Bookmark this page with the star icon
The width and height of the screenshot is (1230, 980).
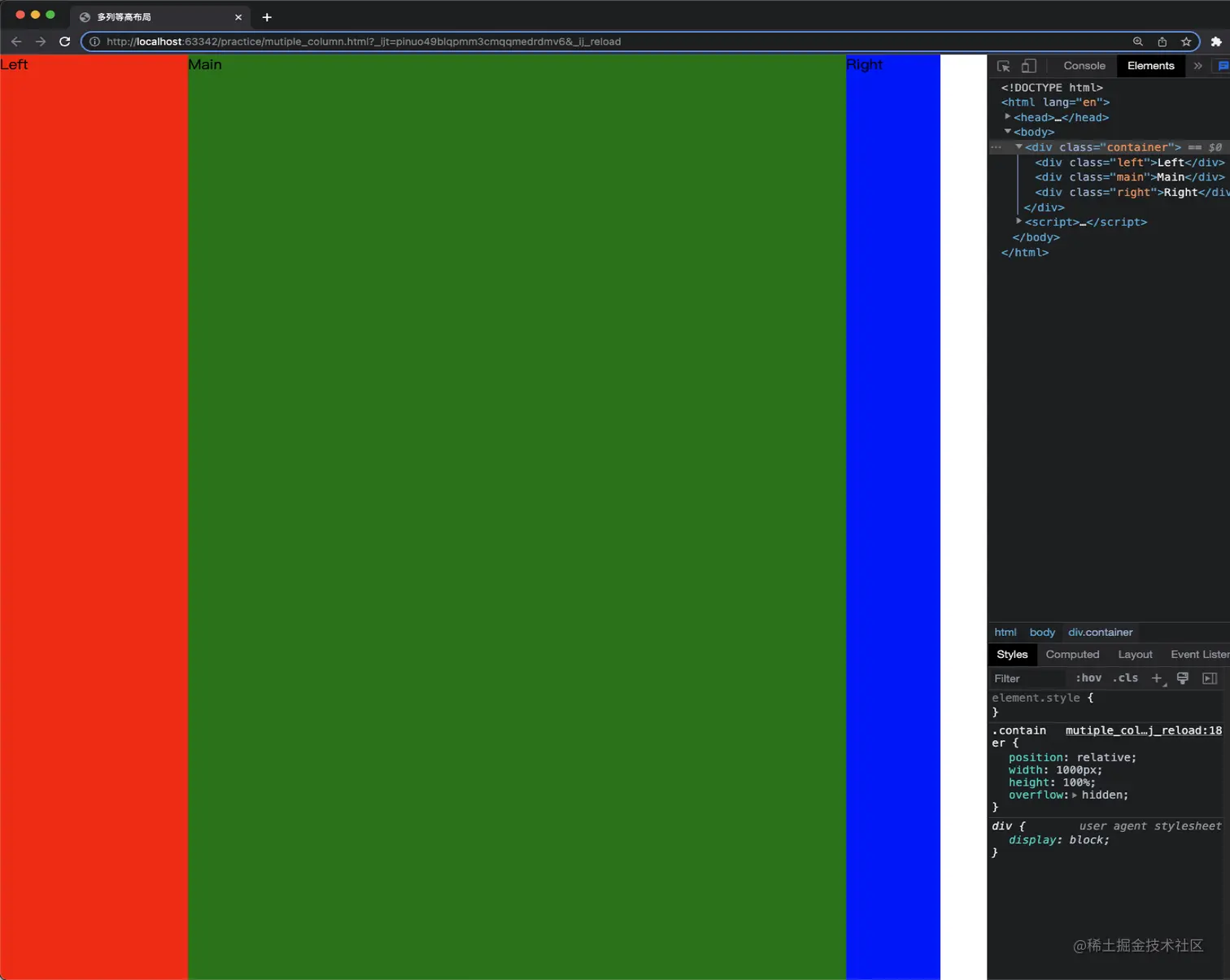[x=1186, y=41]
